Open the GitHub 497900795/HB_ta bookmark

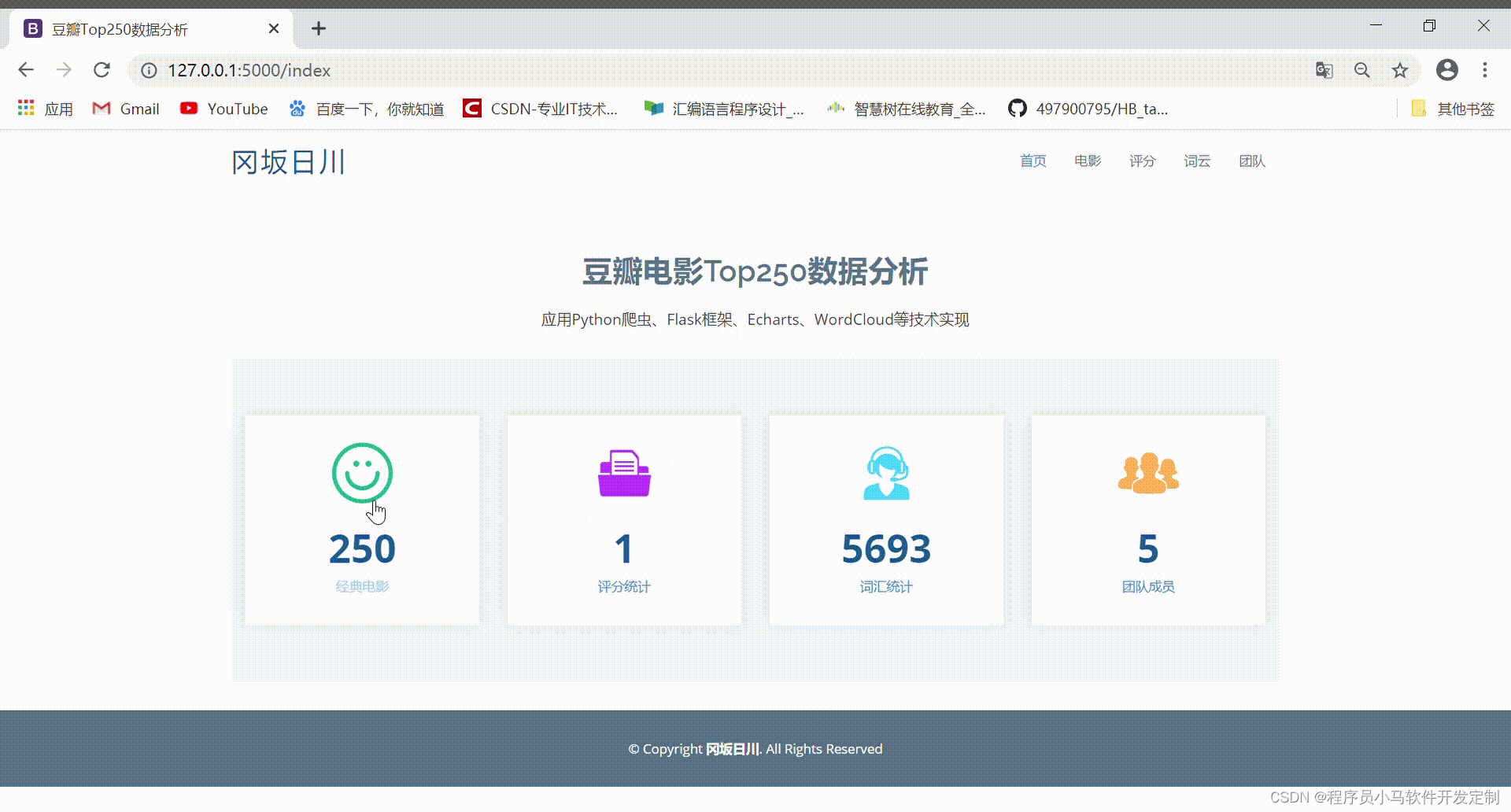click(x=1088, y=109)
